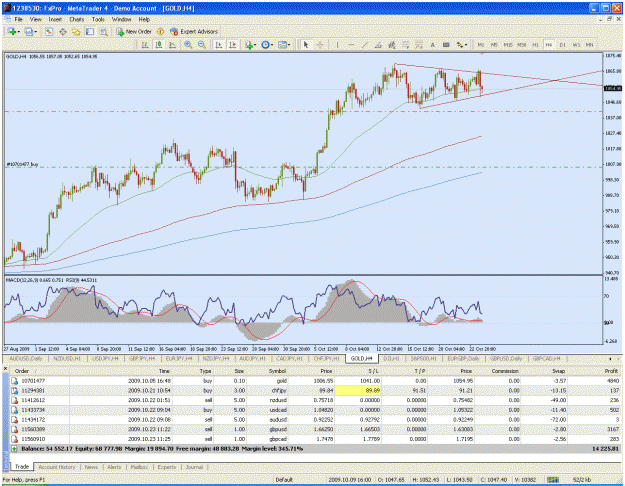Open the Profiles toolbar icon
Screen dimensions: 625x486
click(x=30, y=31)
